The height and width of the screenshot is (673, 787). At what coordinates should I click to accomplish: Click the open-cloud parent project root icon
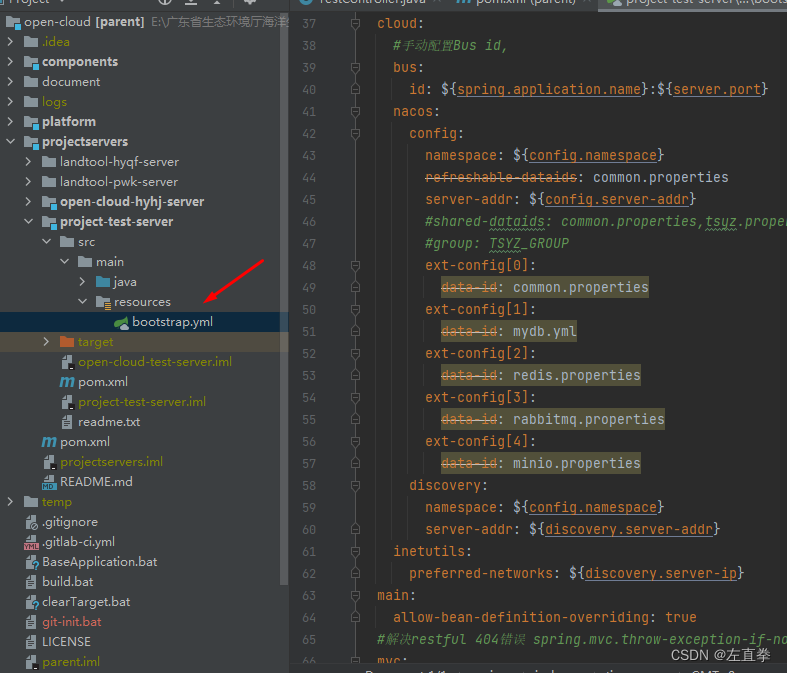click(13, 22)
